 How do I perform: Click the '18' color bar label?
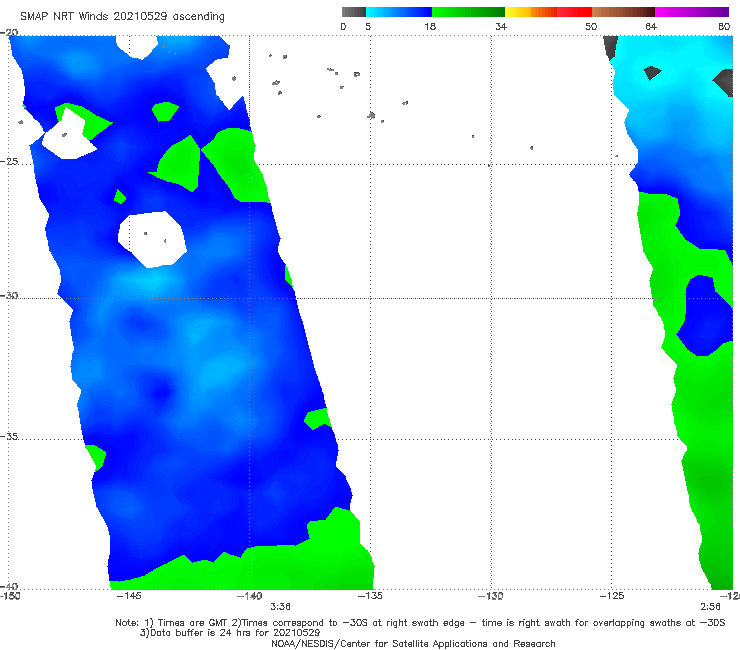(430, 26)
